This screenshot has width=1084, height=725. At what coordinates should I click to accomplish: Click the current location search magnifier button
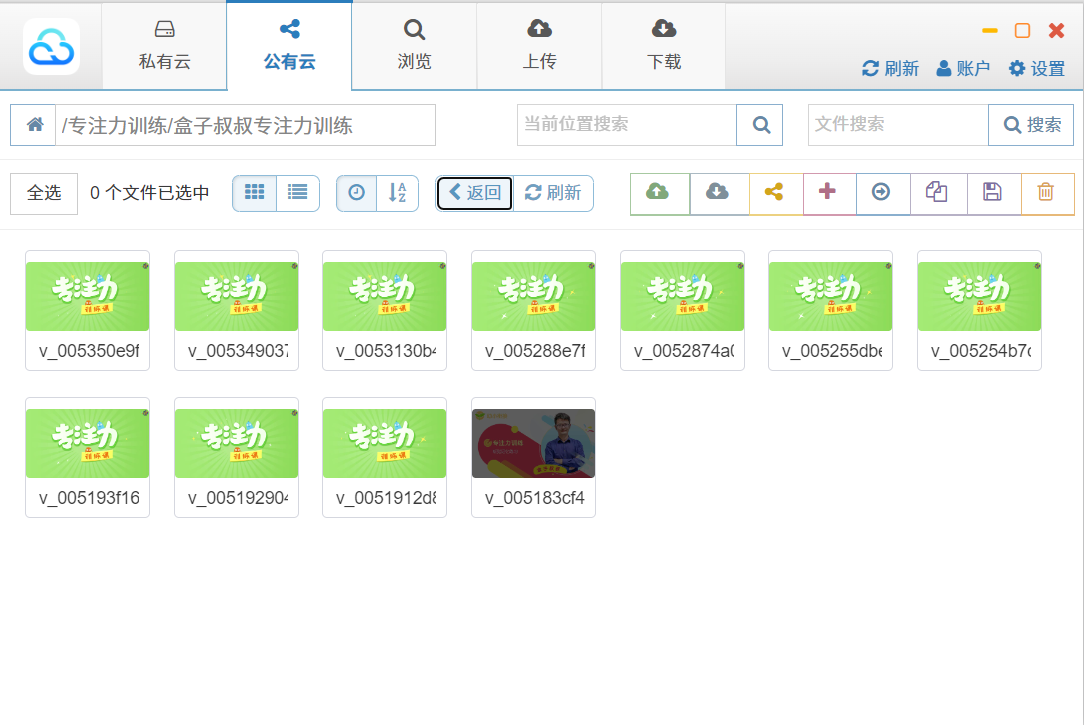[x=760, y=125]
